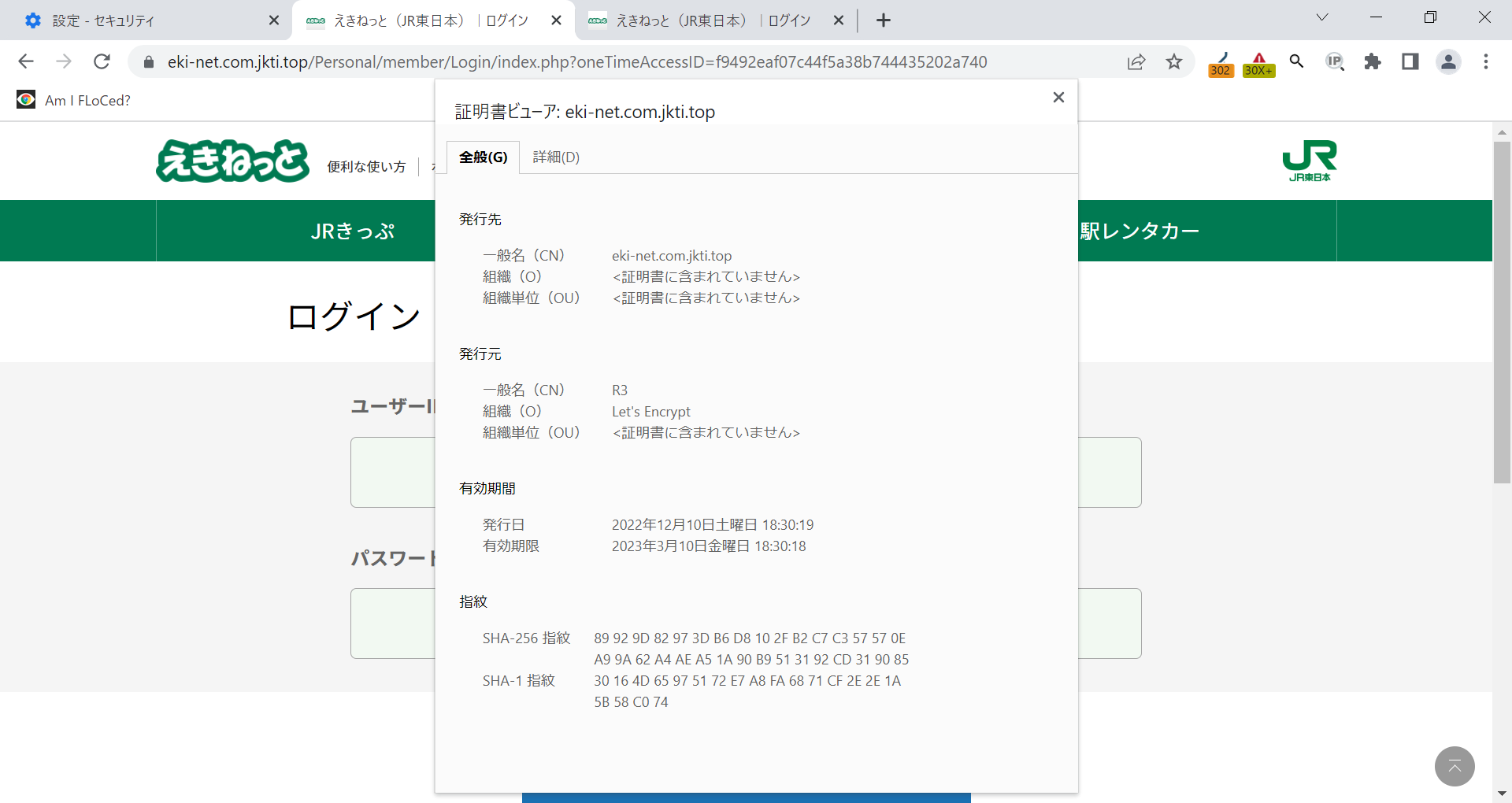Switch to the 詳細(D) certificate tab
Viewport: 1512px width, 803px height.
(556, 157)
